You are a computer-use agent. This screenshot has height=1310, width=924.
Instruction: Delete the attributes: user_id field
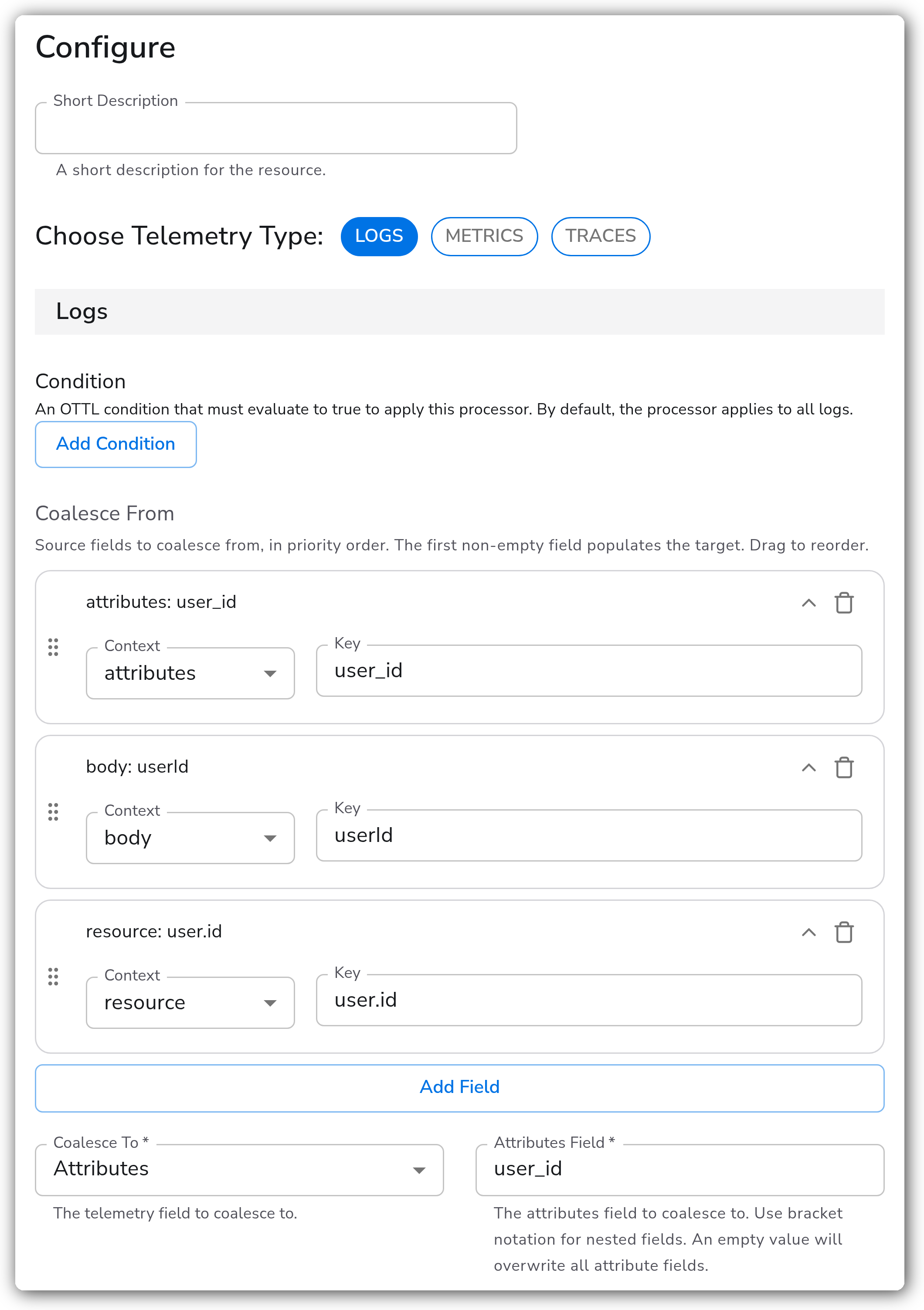[x=843, y=603]
